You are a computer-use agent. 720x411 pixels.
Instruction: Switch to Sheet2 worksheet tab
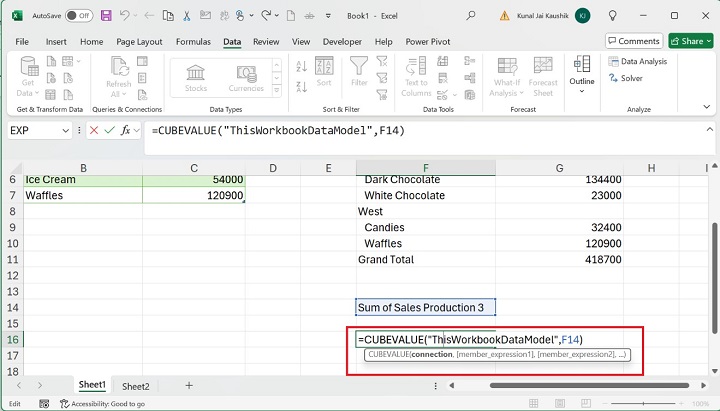[x=135, y=386]
